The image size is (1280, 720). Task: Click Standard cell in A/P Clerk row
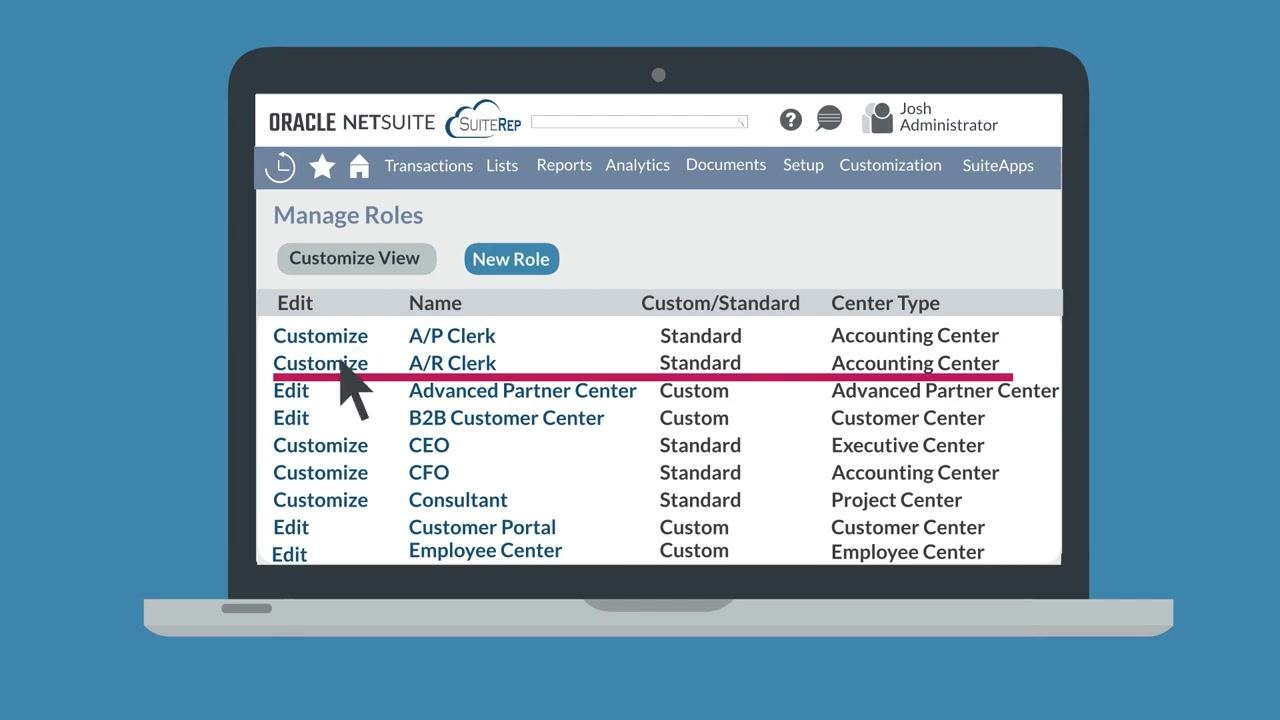pos(700,336)
